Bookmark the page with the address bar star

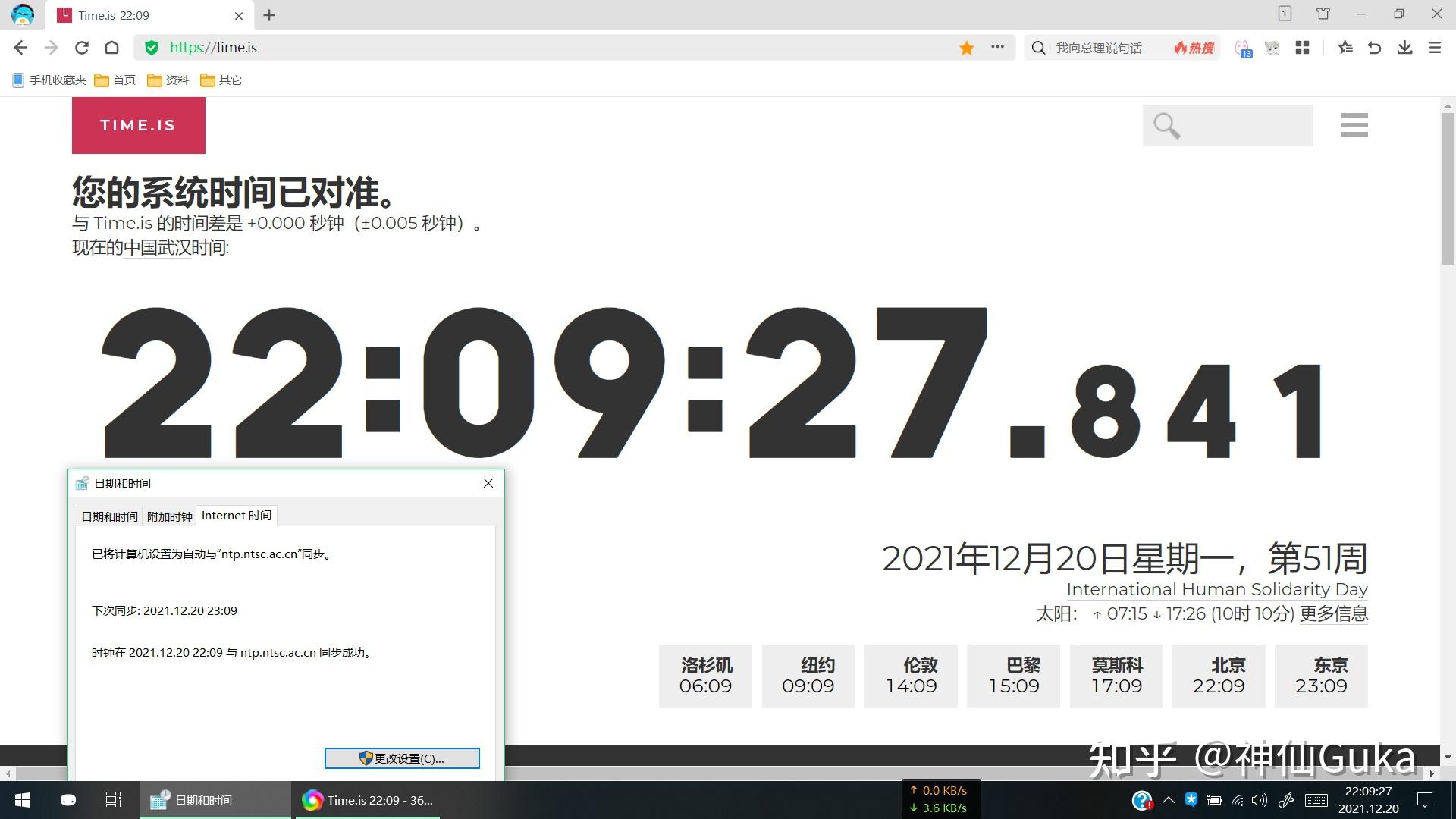pos(966,47)
